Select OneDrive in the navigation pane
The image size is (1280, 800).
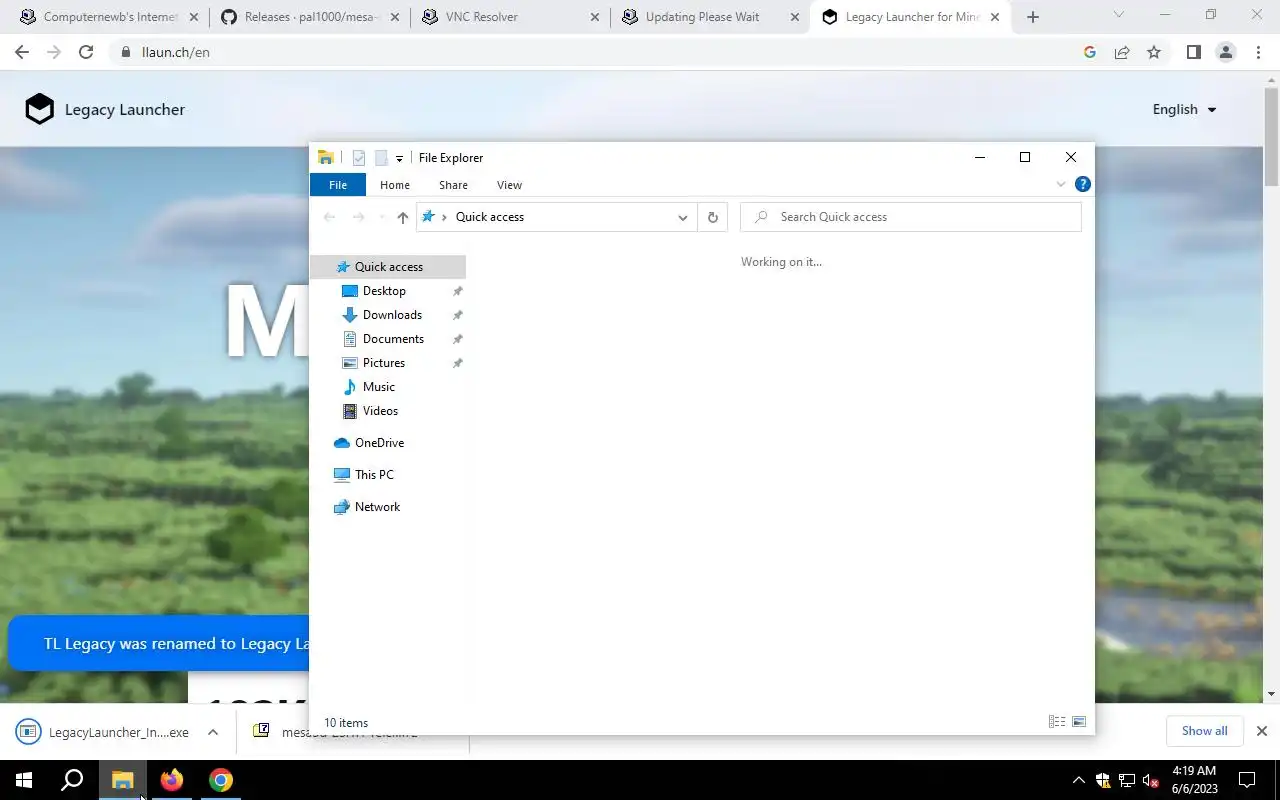click(379, 443)
